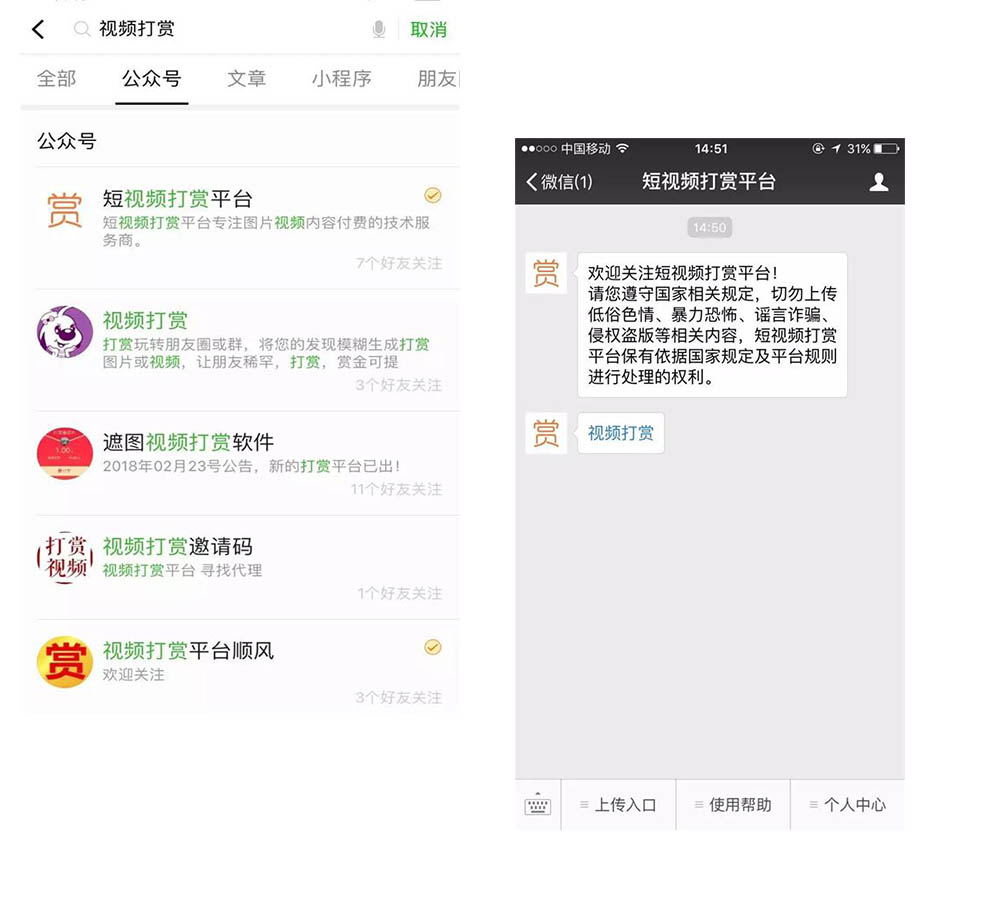Open the 视频打赏平台顺风 result
Viewport: 1000px width, 900px height.
coord(247,665)
